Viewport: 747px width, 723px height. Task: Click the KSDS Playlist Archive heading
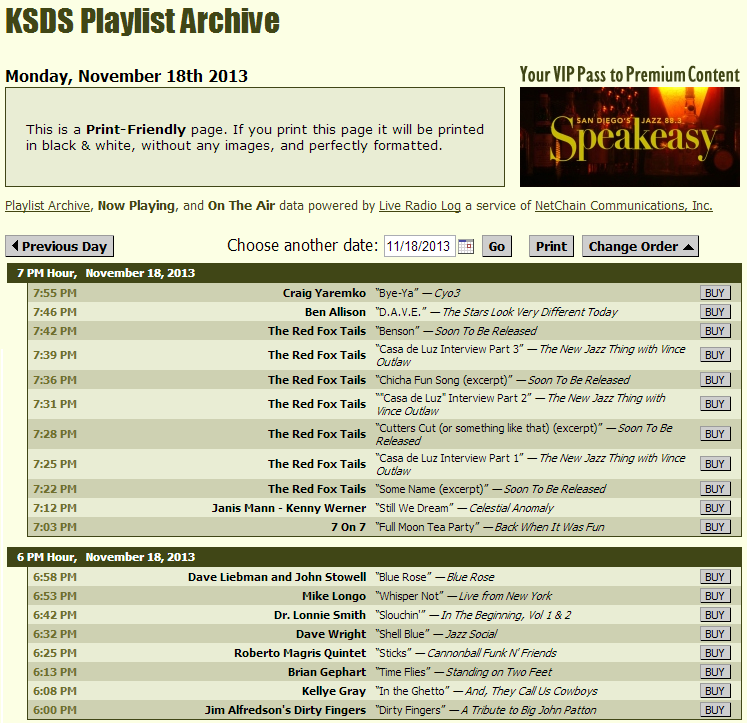[142, 20]
